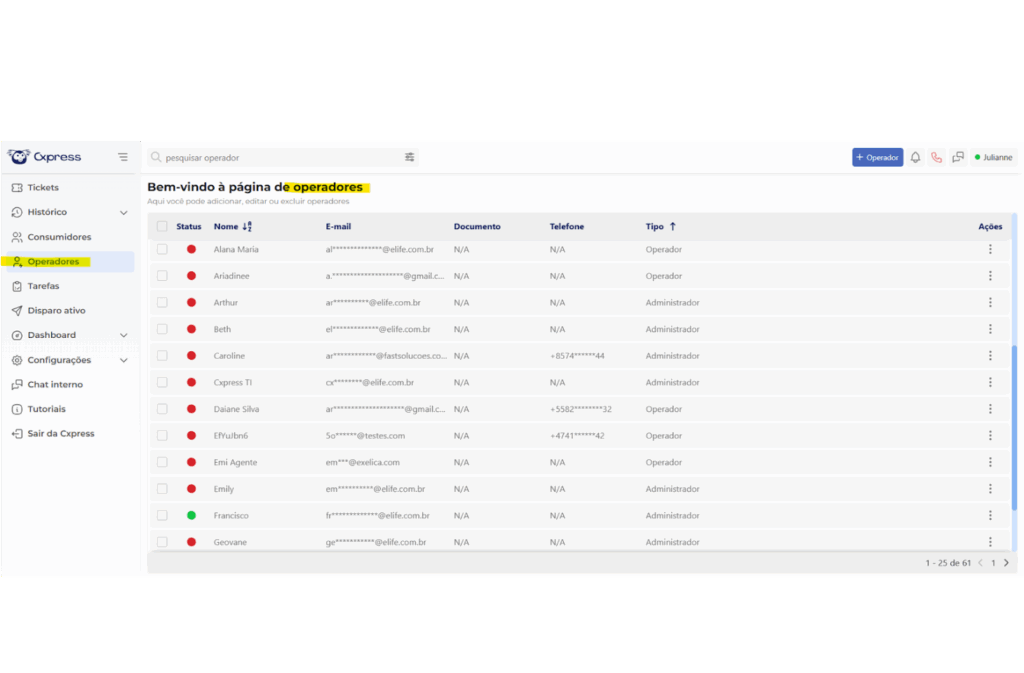Open search filter settings icon
Screen dimensions: 1024x673
pos(409,157)
